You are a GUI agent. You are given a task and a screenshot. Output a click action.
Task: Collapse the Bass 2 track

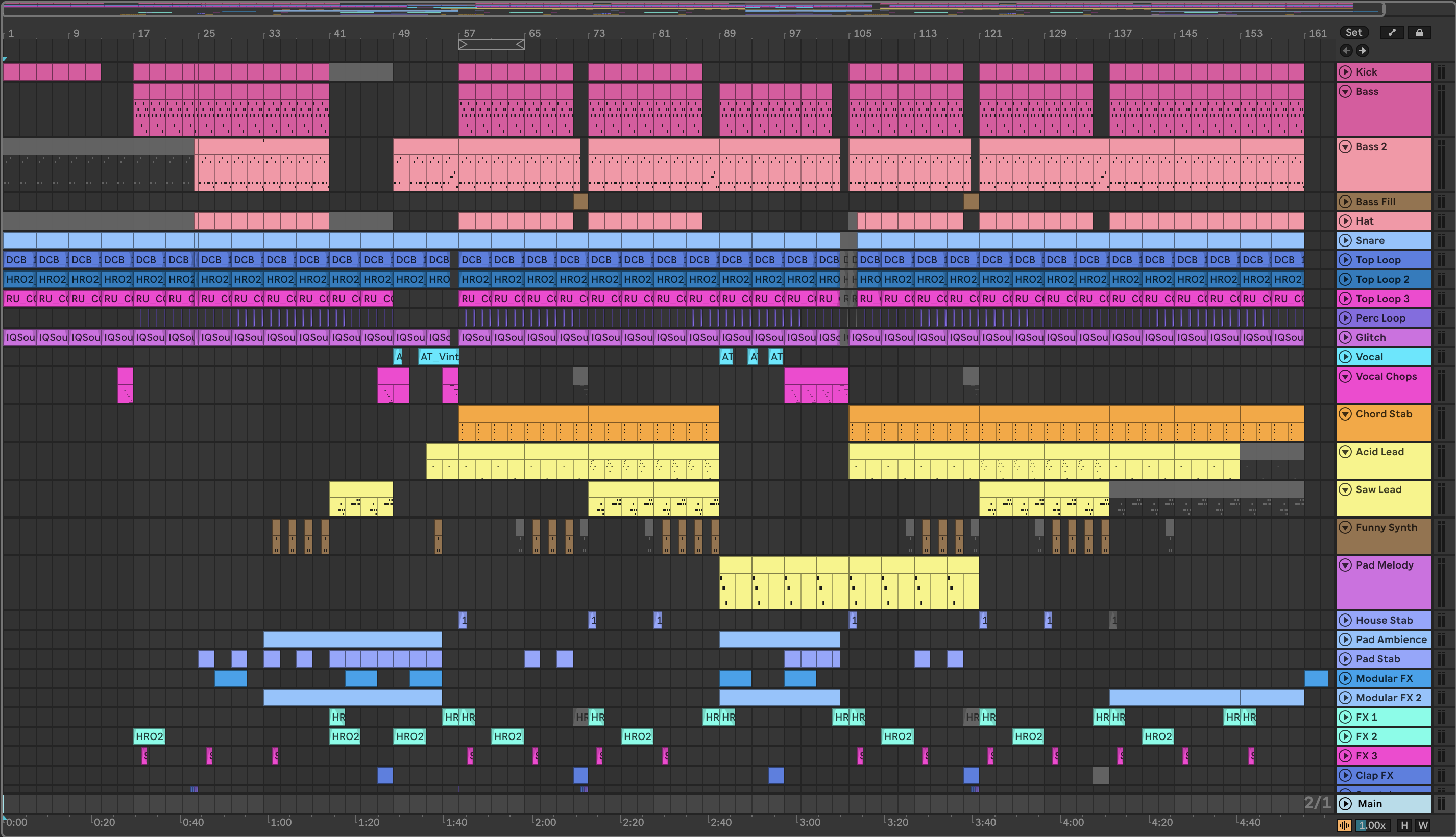(1345, 146)
